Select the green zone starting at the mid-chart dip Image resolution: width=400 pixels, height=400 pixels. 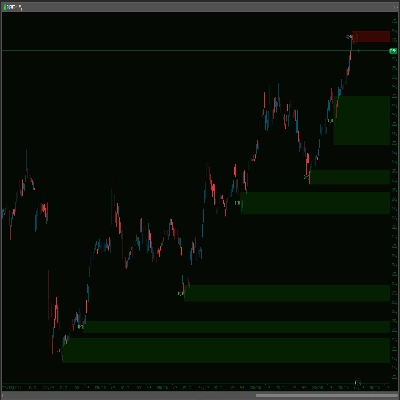point(287,293)
